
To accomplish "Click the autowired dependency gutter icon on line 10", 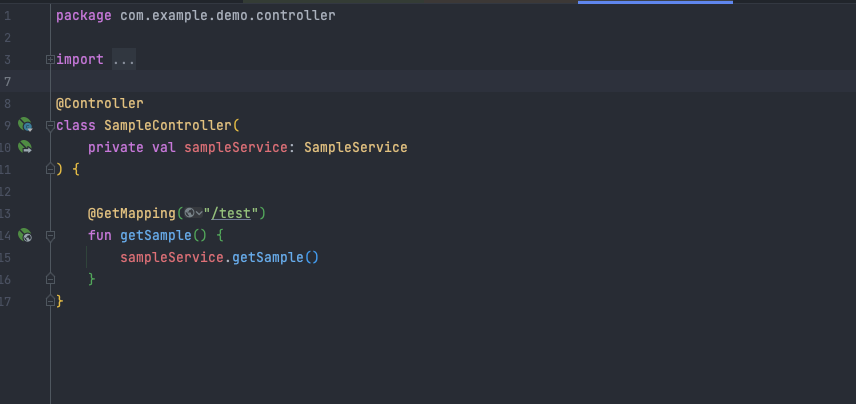I will pyautogui.click(x=25, y=147).
